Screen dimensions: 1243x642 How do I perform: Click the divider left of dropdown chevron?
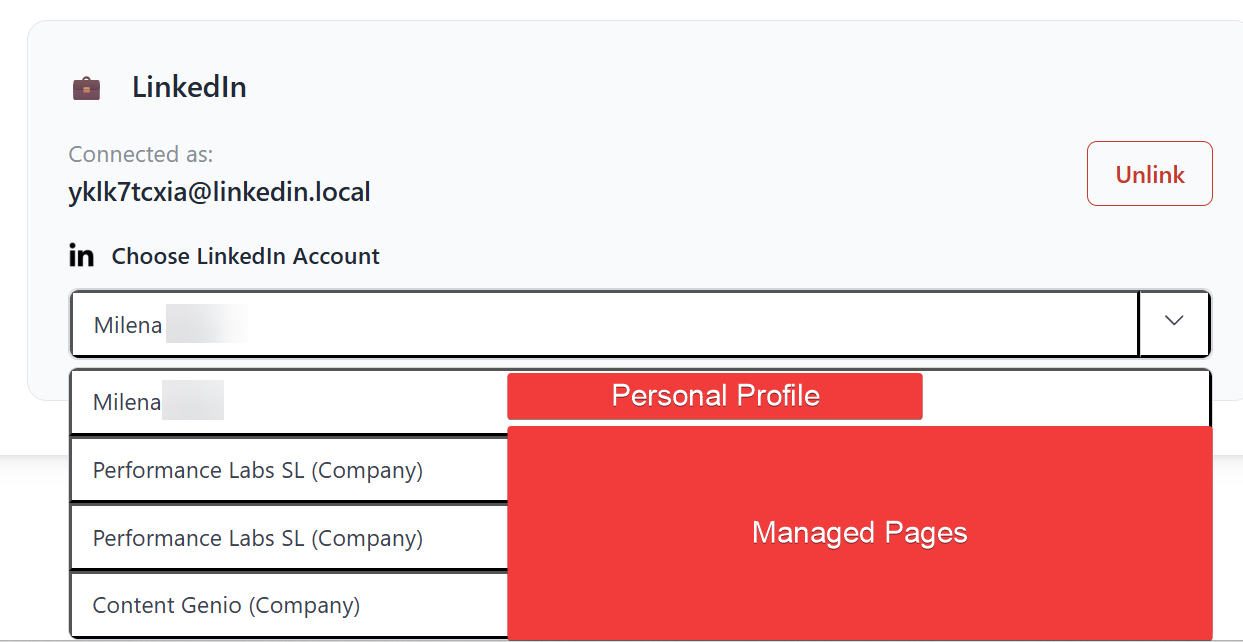[1139, 323]
